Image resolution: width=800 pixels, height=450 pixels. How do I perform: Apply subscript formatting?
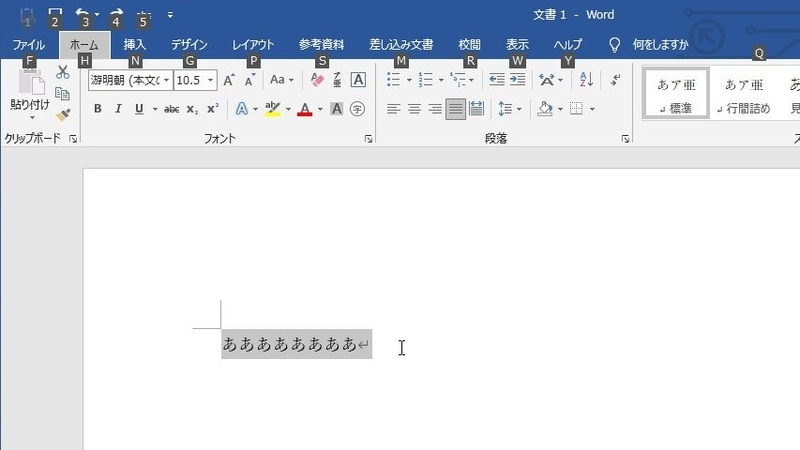[192, 109]
